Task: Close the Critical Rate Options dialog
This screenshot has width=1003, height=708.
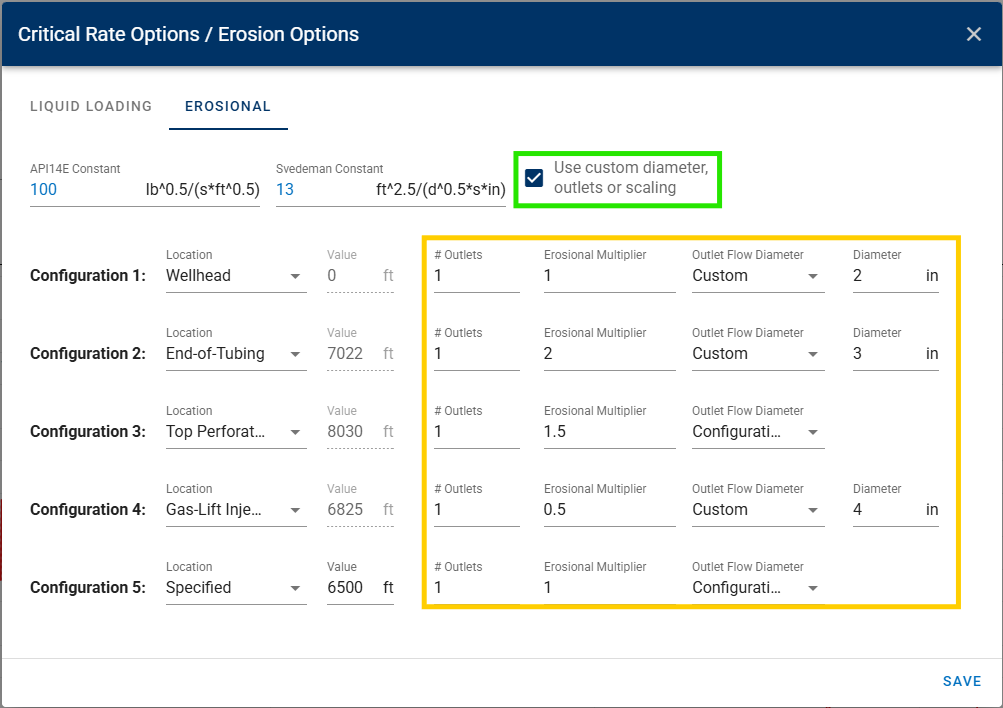Action: (973, 34)
